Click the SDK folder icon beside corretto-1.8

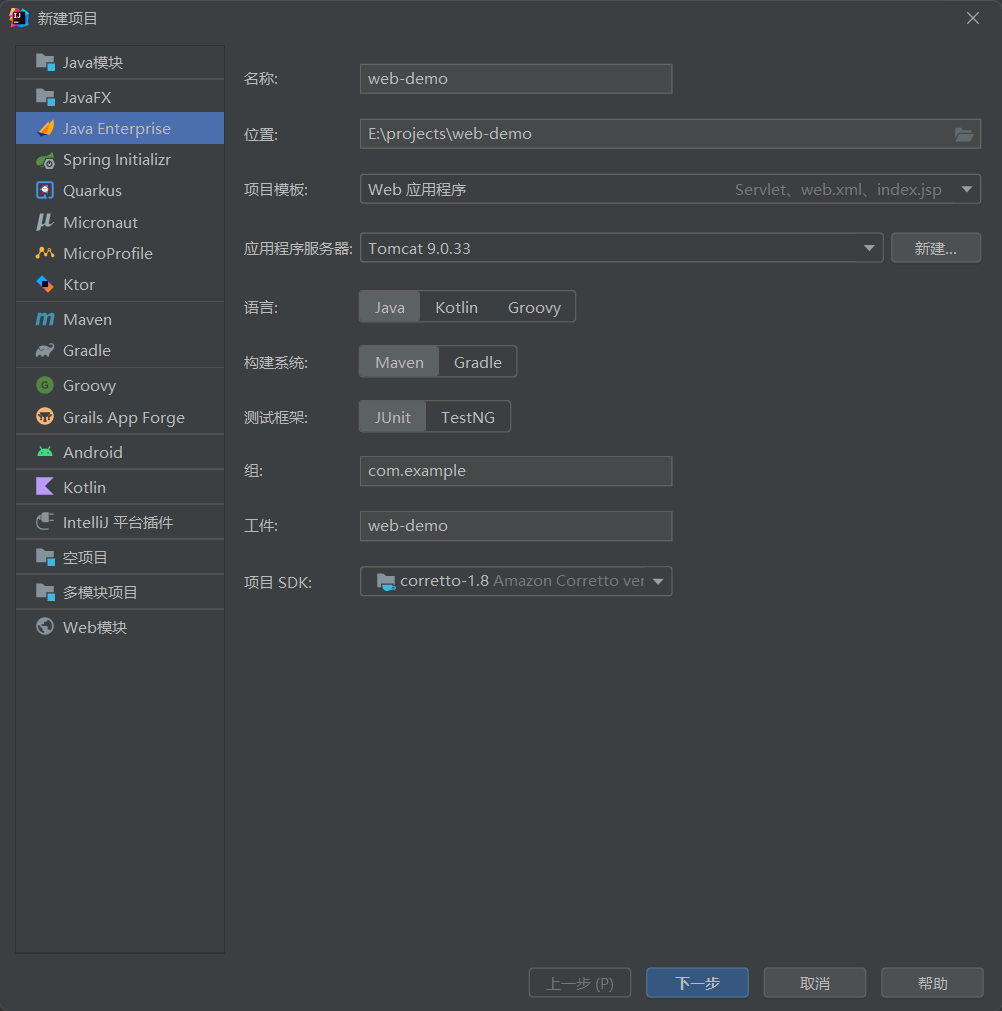[386, 582]
